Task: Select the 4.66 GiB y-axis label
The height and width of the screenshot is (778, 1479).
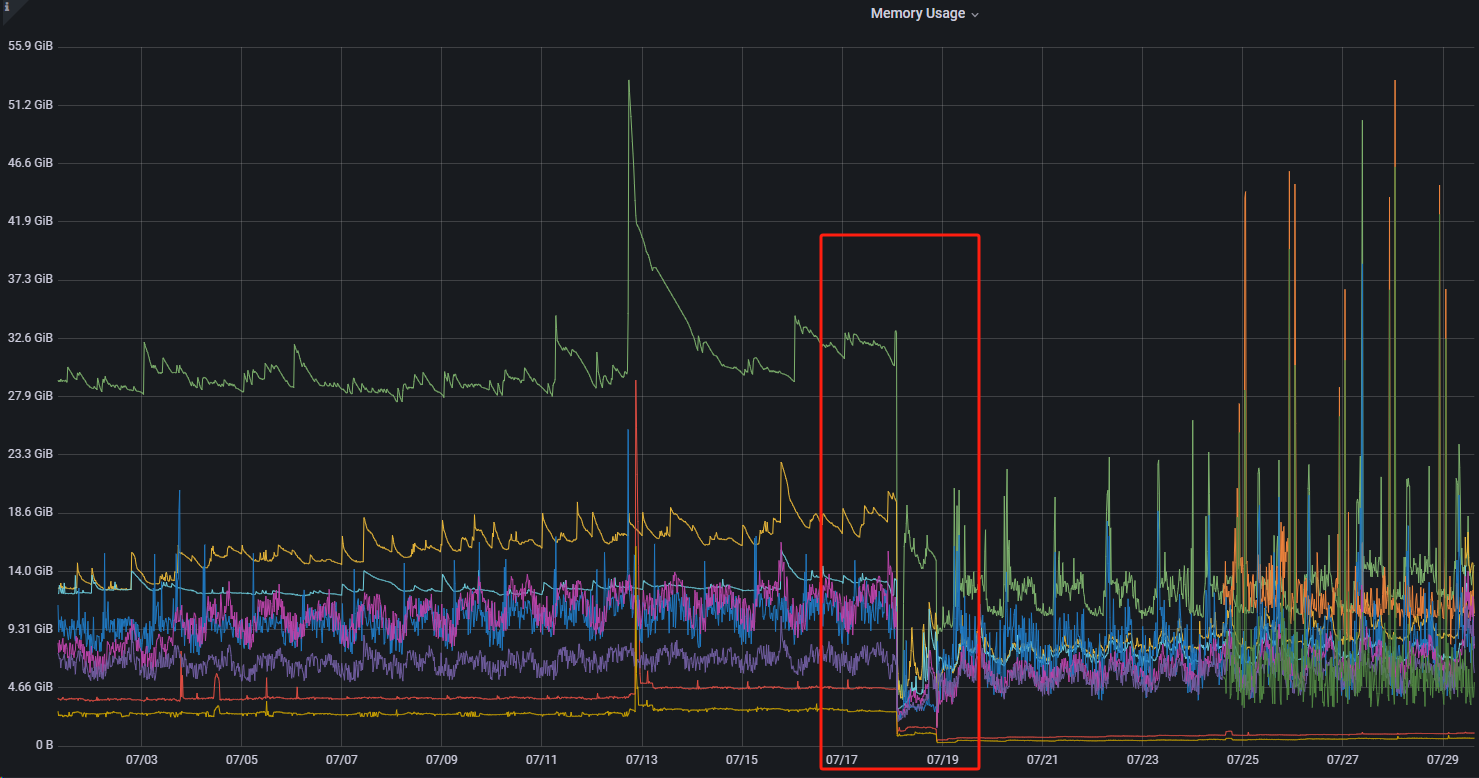Action: pyautogui.click(x=29, y=688)
